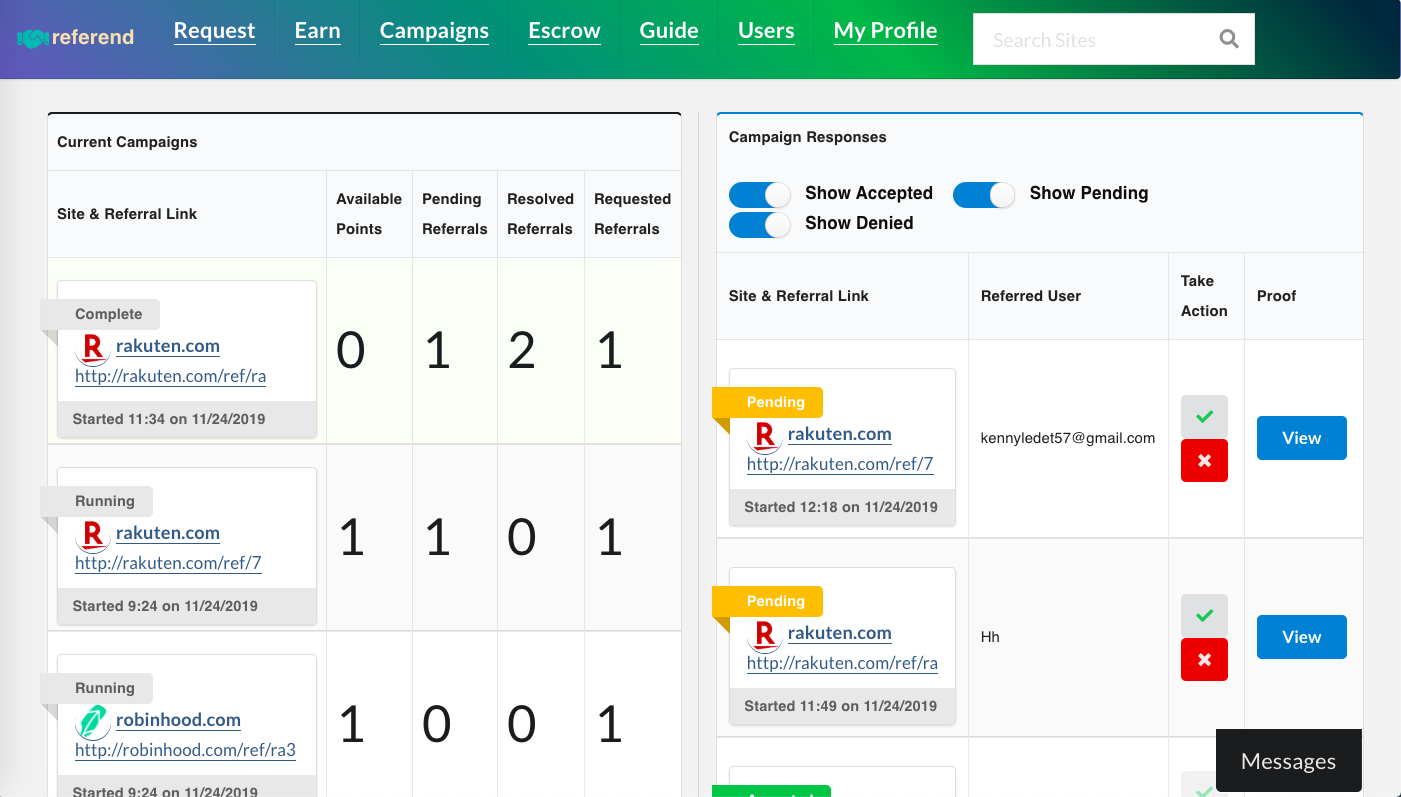Click Resolved Referrals value 2 for Complete campaign

click(x=522, y=351)
